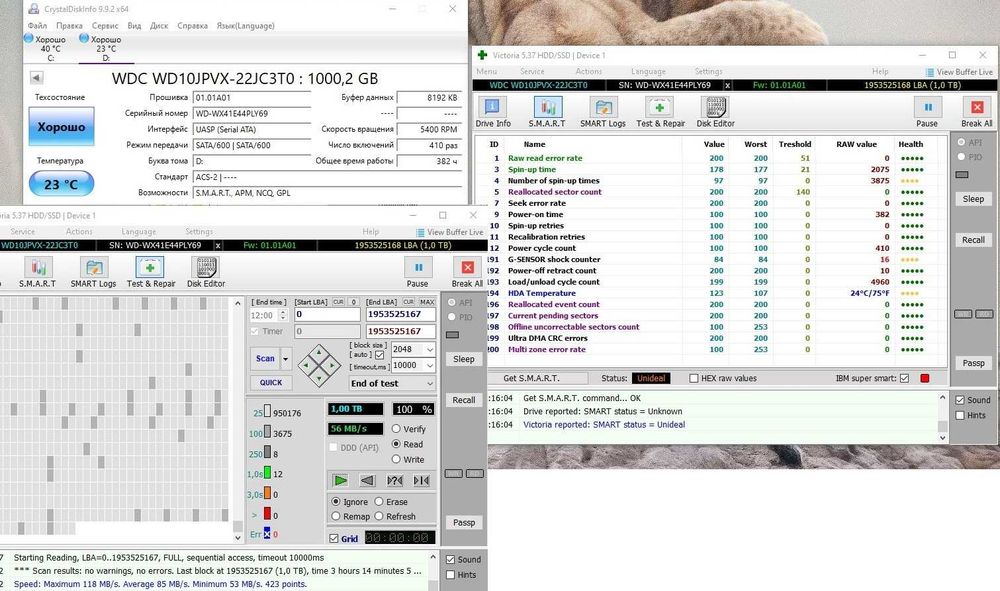Open Settings menu in Victoria scan window
1000x591 pixels.
199,231
